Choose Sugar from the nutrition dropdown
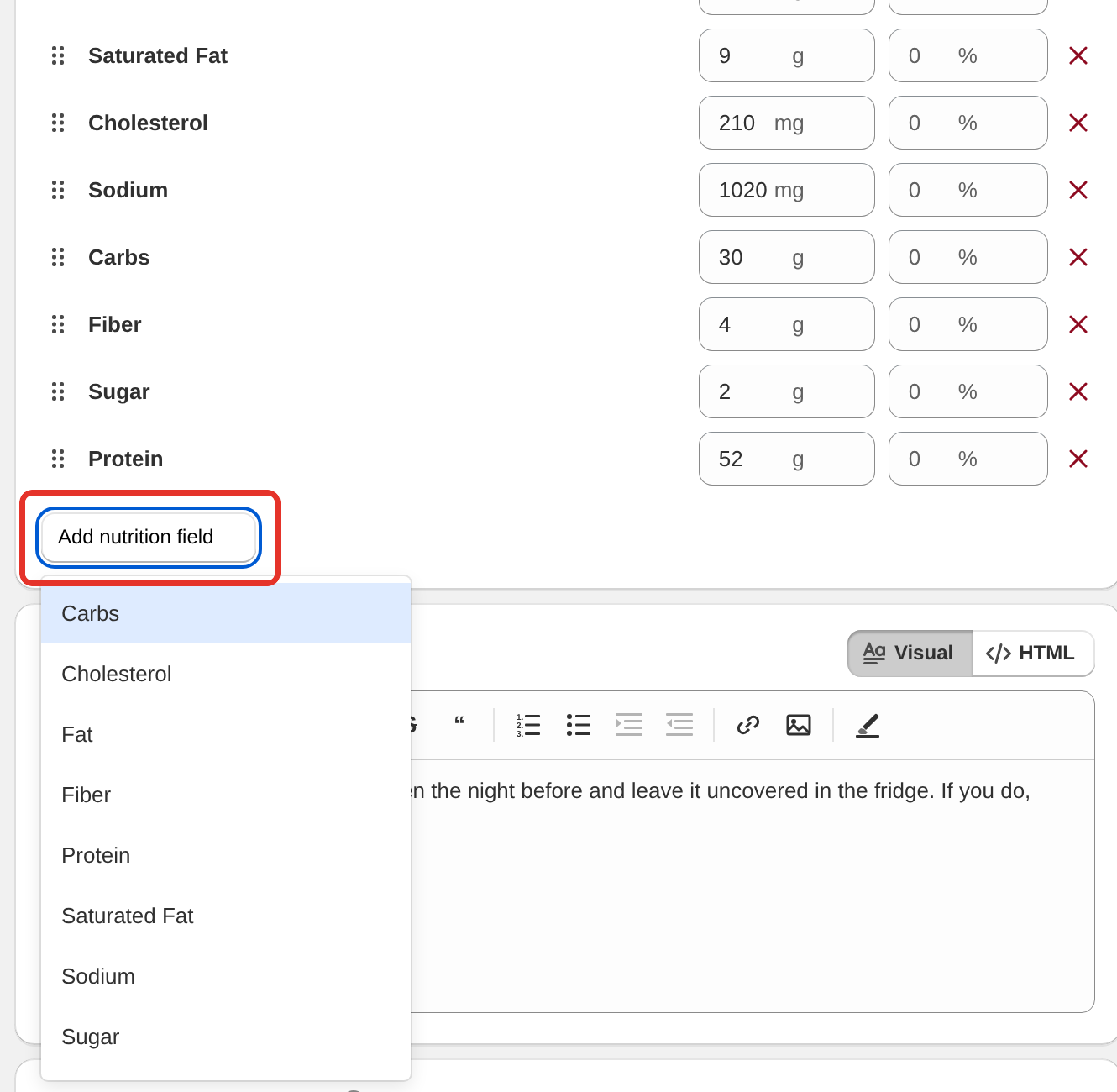Image resolution: width=1117 pixels, height=1092 pixels. coord(226,1037)
